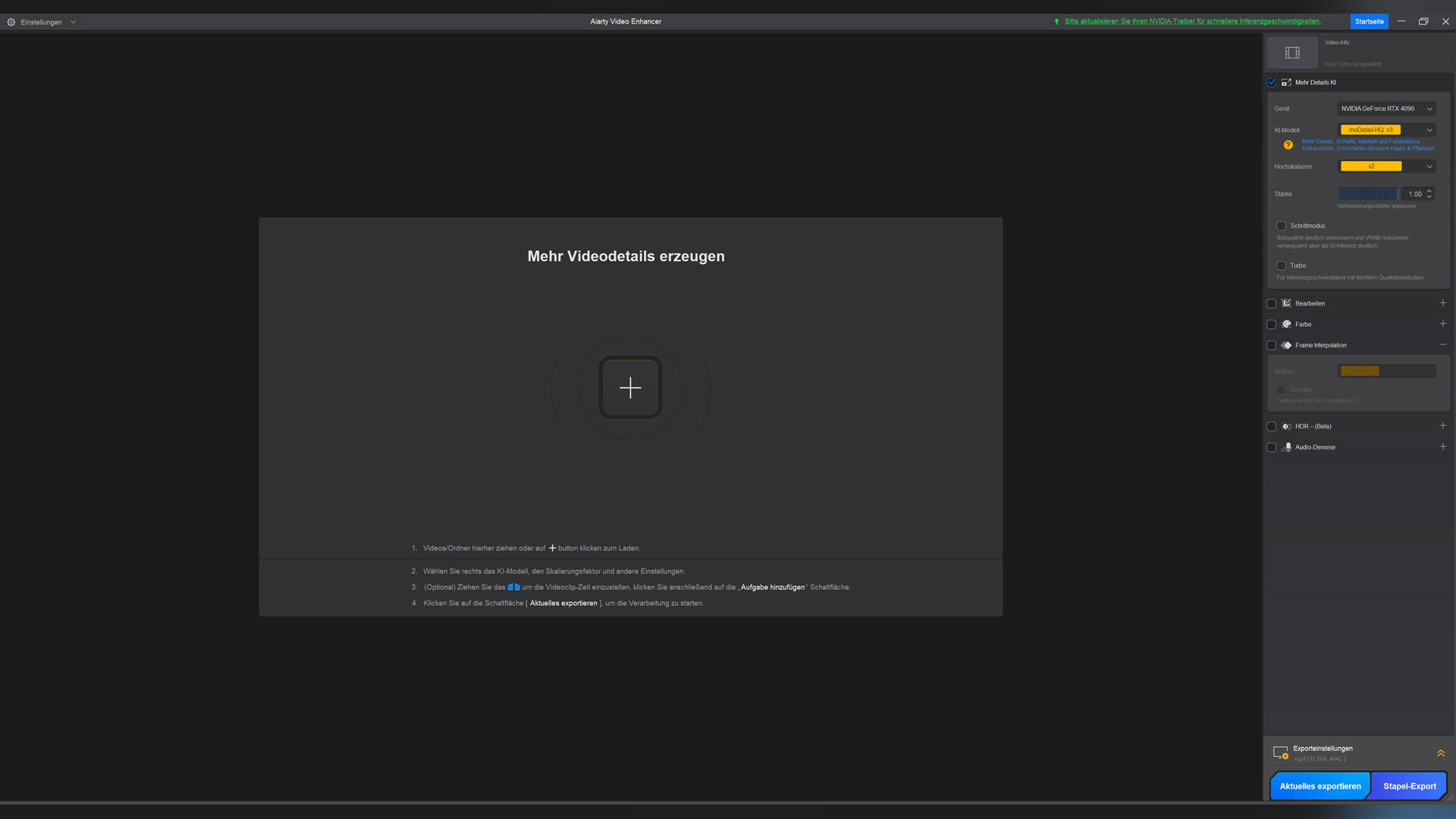The image size is (1456, 819).
Task: Click the HDR (Beta) icon
Action: pyautogui.click(x=1287, y=427)
